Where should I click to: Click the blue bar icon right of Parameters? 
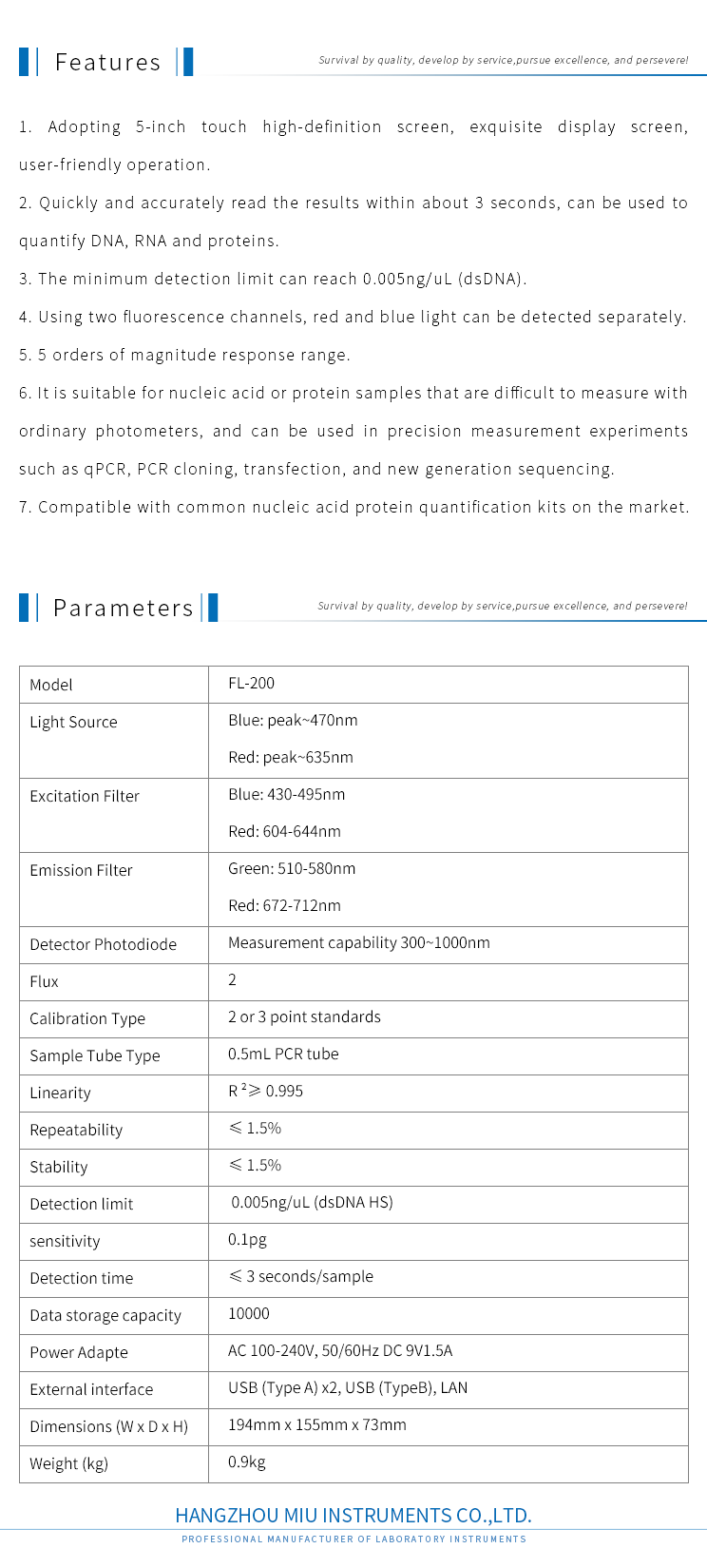pos(211,608)
